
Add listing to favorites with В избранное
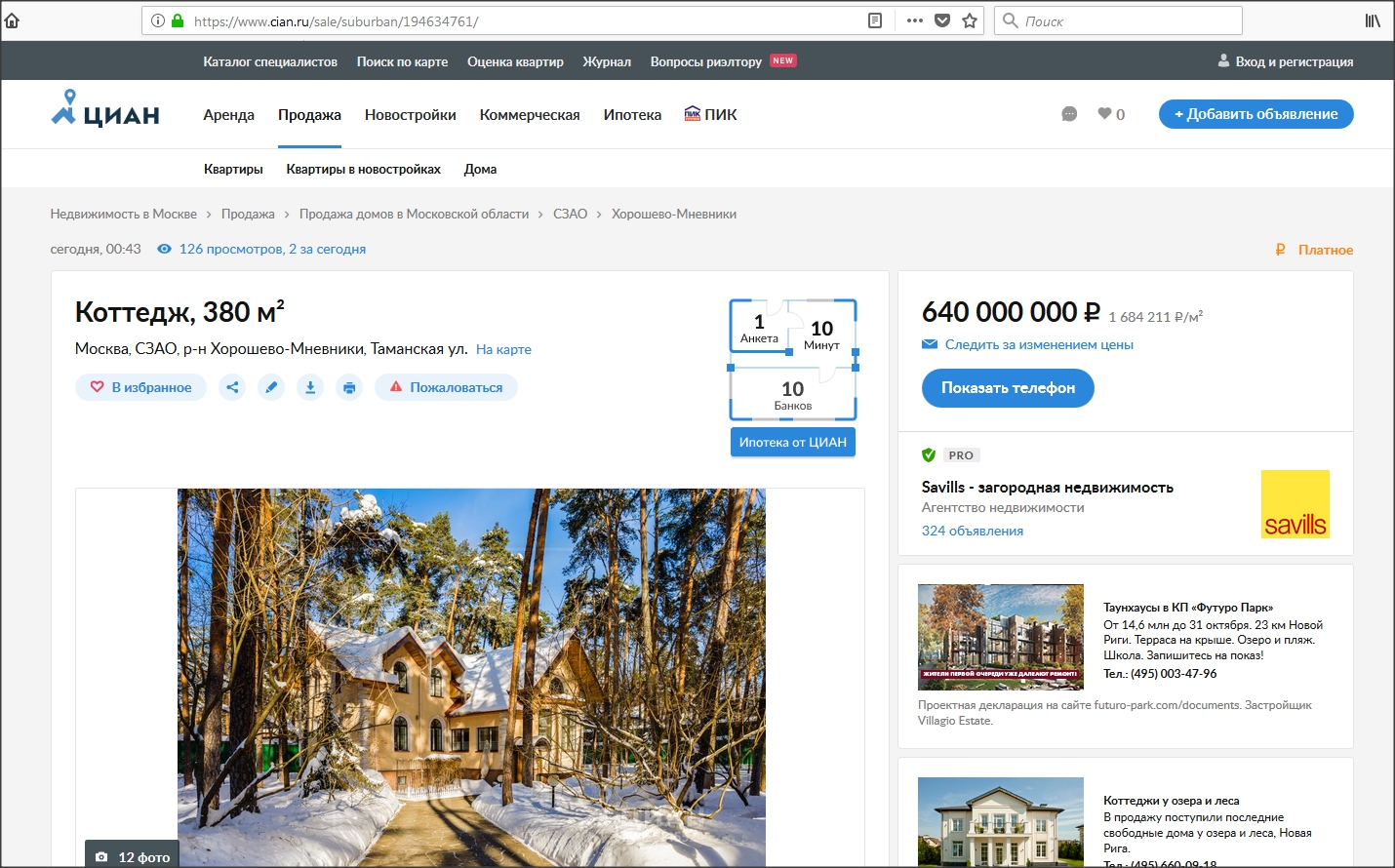pyautogui.click(x=141, y=387)
